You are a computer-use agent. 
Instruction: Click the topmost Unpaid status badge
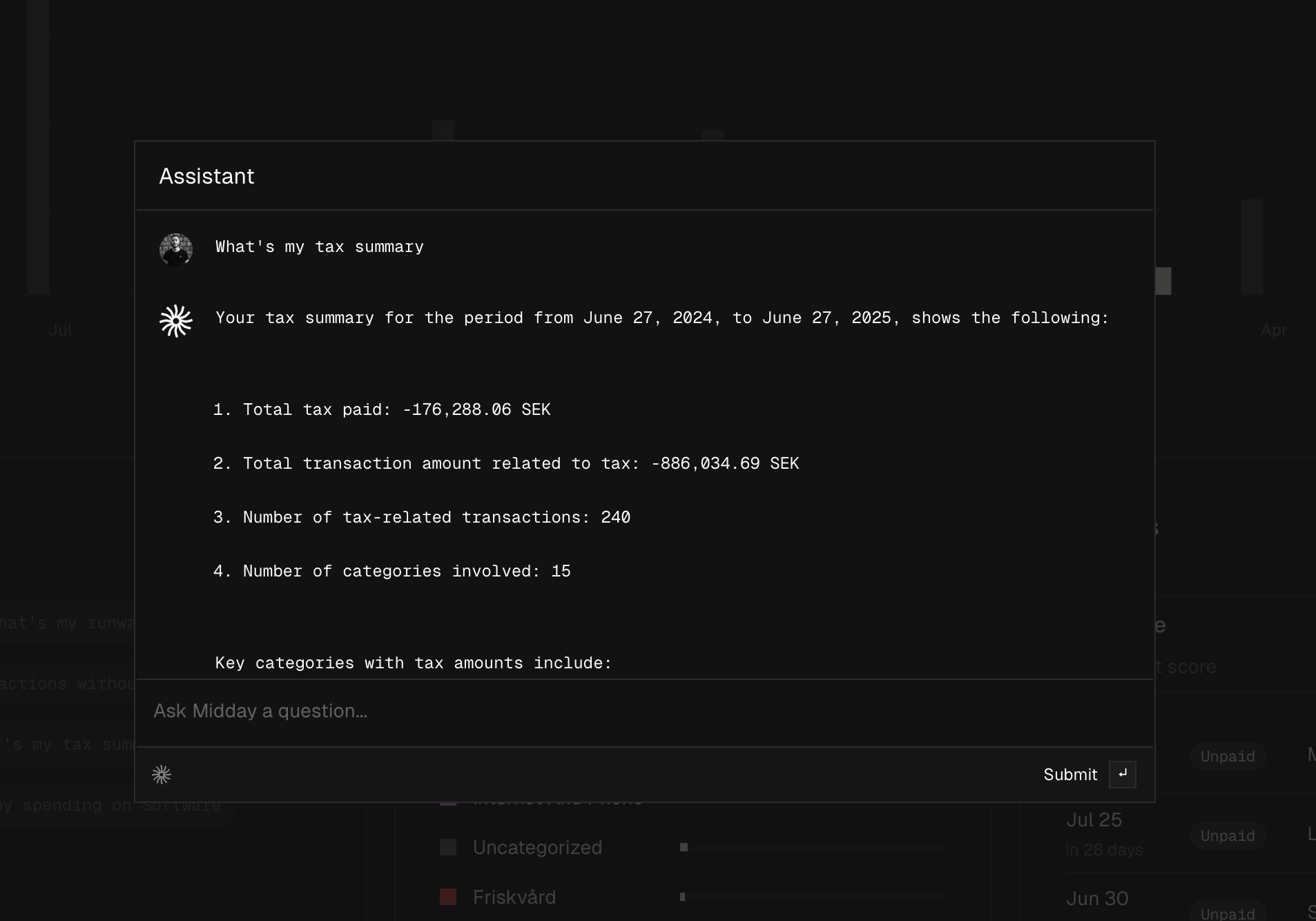click(1227, 756)
